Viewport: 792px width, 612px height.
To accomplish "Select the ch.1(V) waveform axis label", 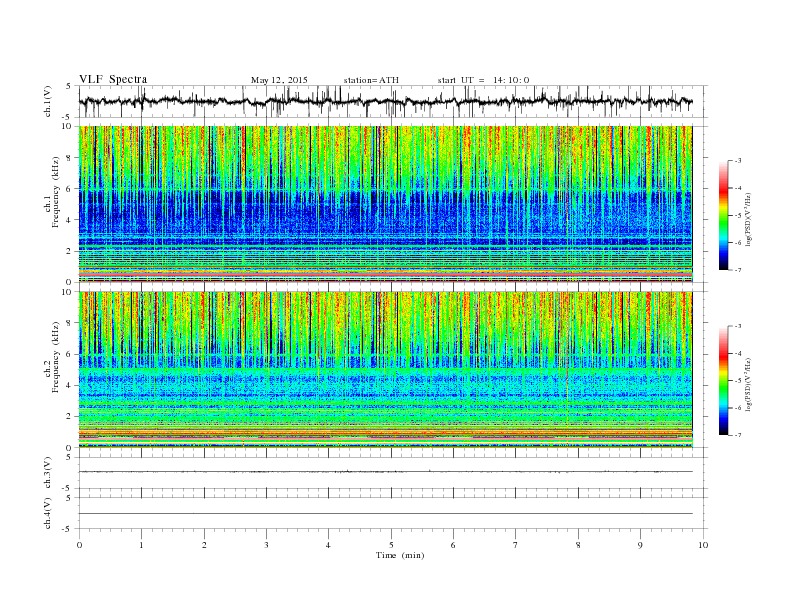I will point(48,102).
